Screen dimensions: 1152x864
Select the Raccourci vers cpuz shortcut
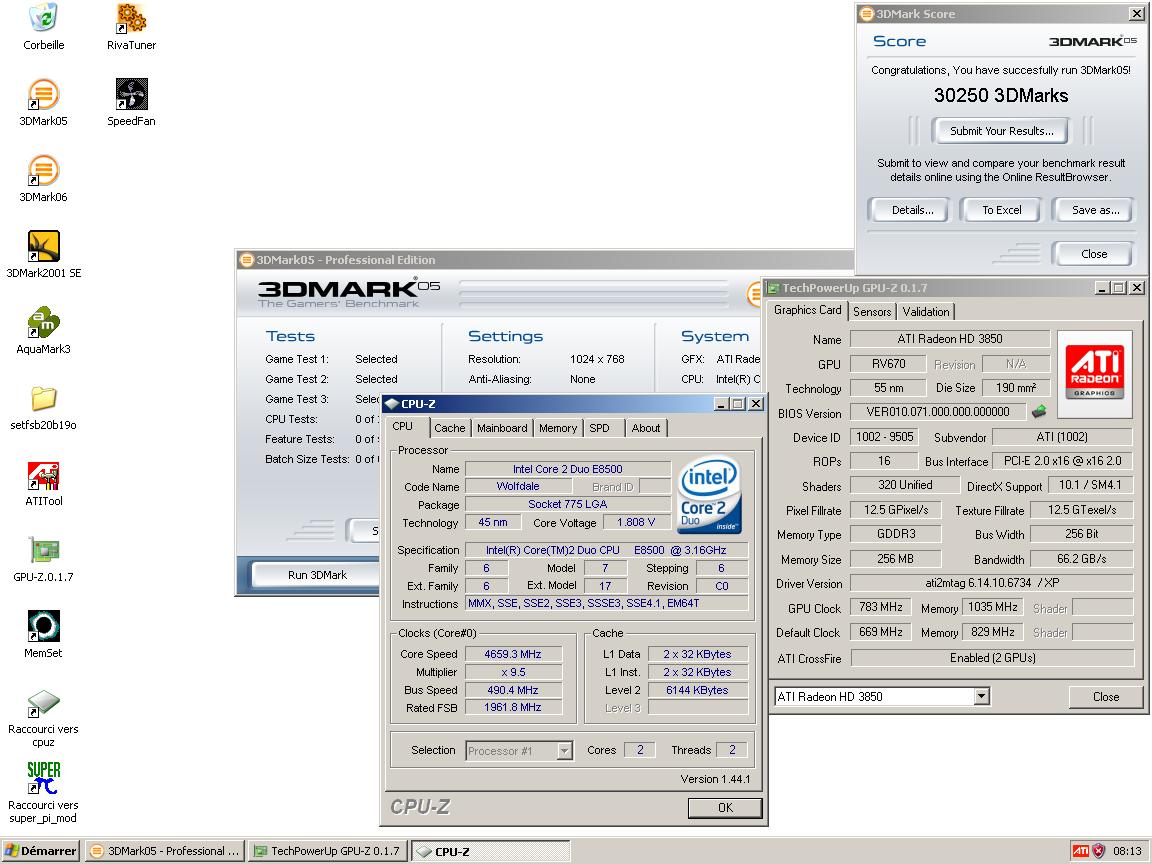pyautogui.click(x=43, y=702)
